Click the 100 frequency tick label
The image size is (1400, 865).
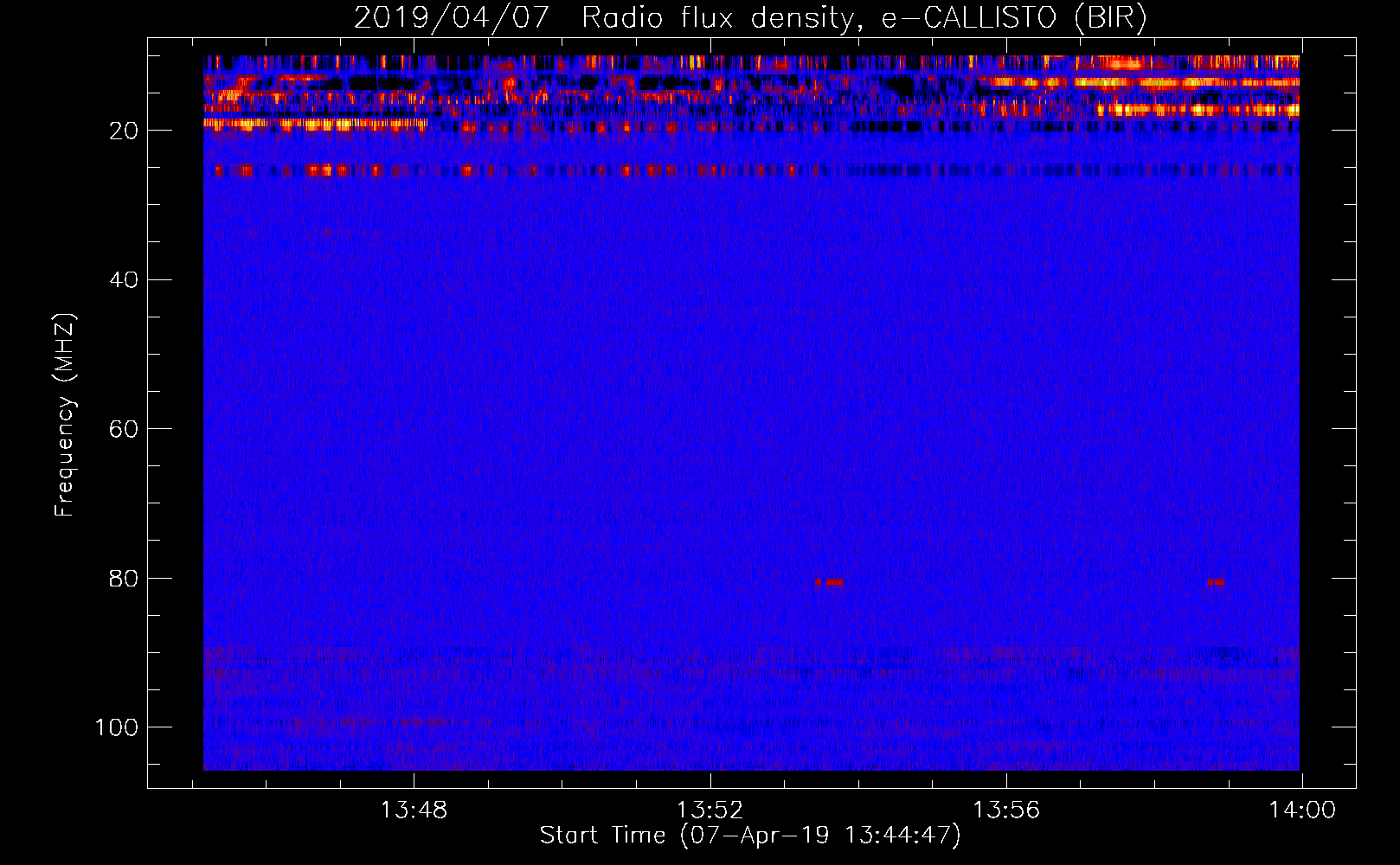coord(117,727)
